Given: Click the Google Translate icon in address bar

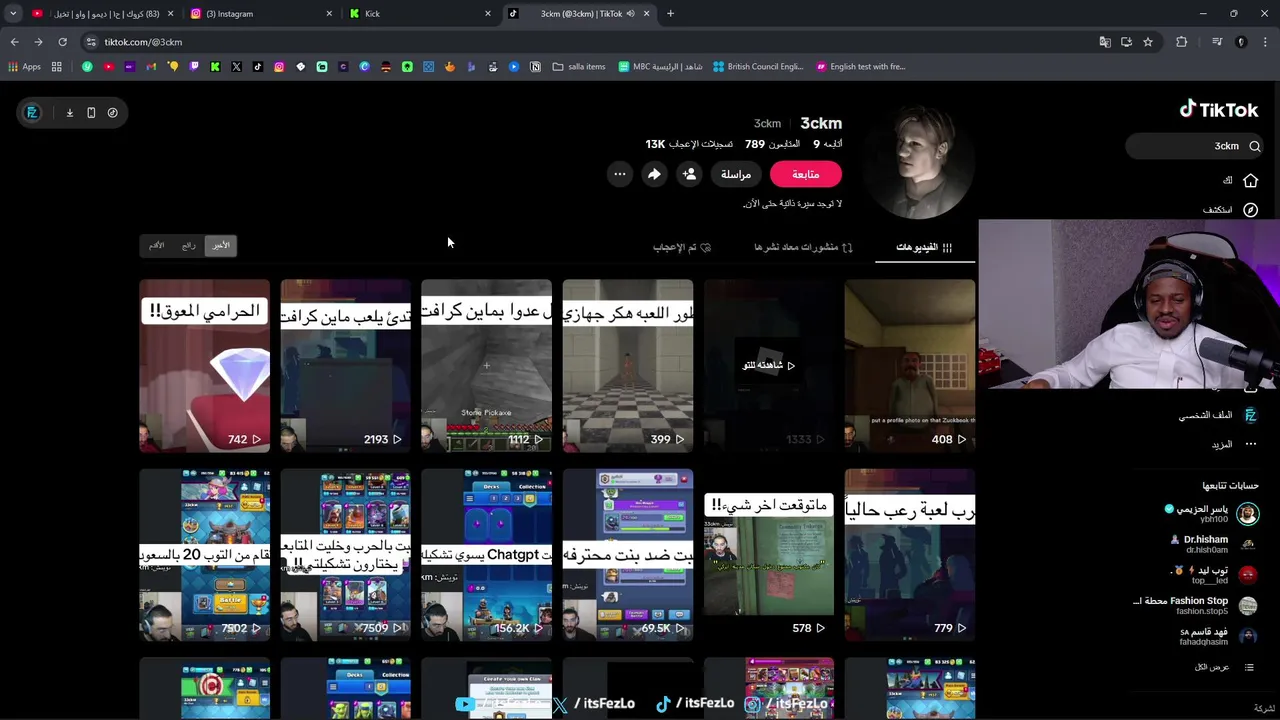Looking at the screenshot, I should point(1105,42).
